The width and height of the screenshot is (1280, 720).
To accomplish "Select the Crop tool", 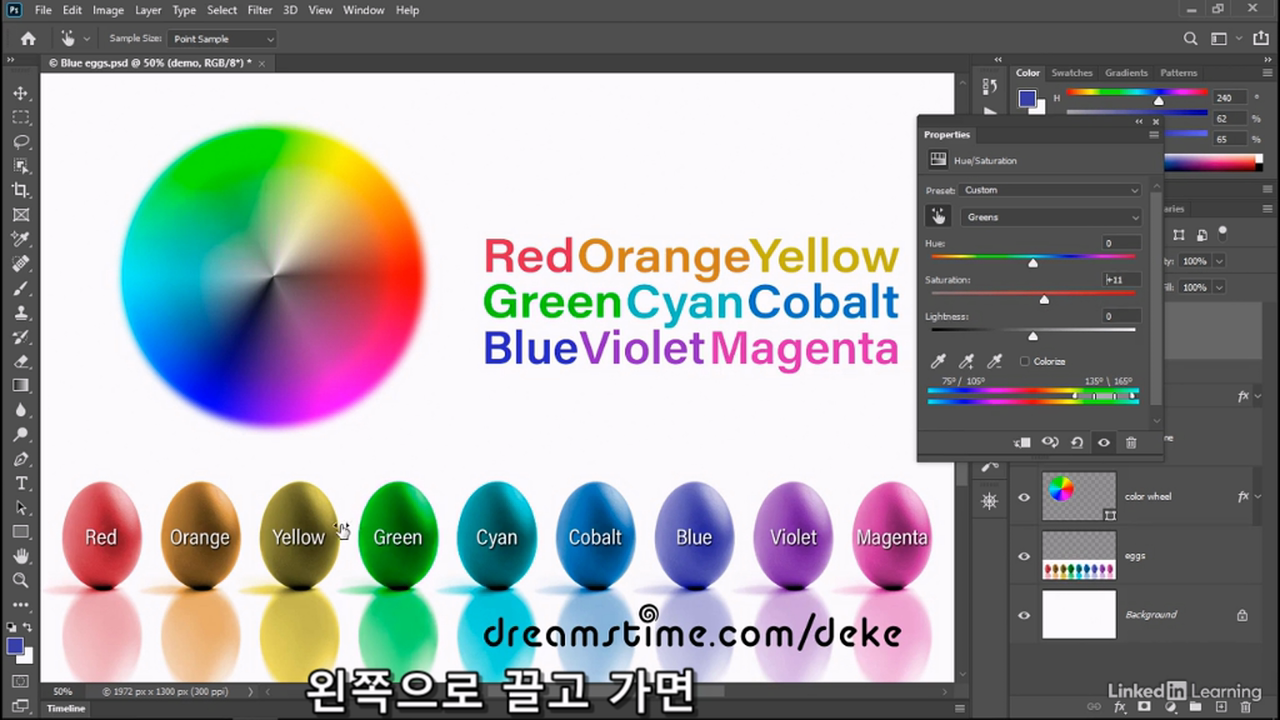I will tap(20, 190).
